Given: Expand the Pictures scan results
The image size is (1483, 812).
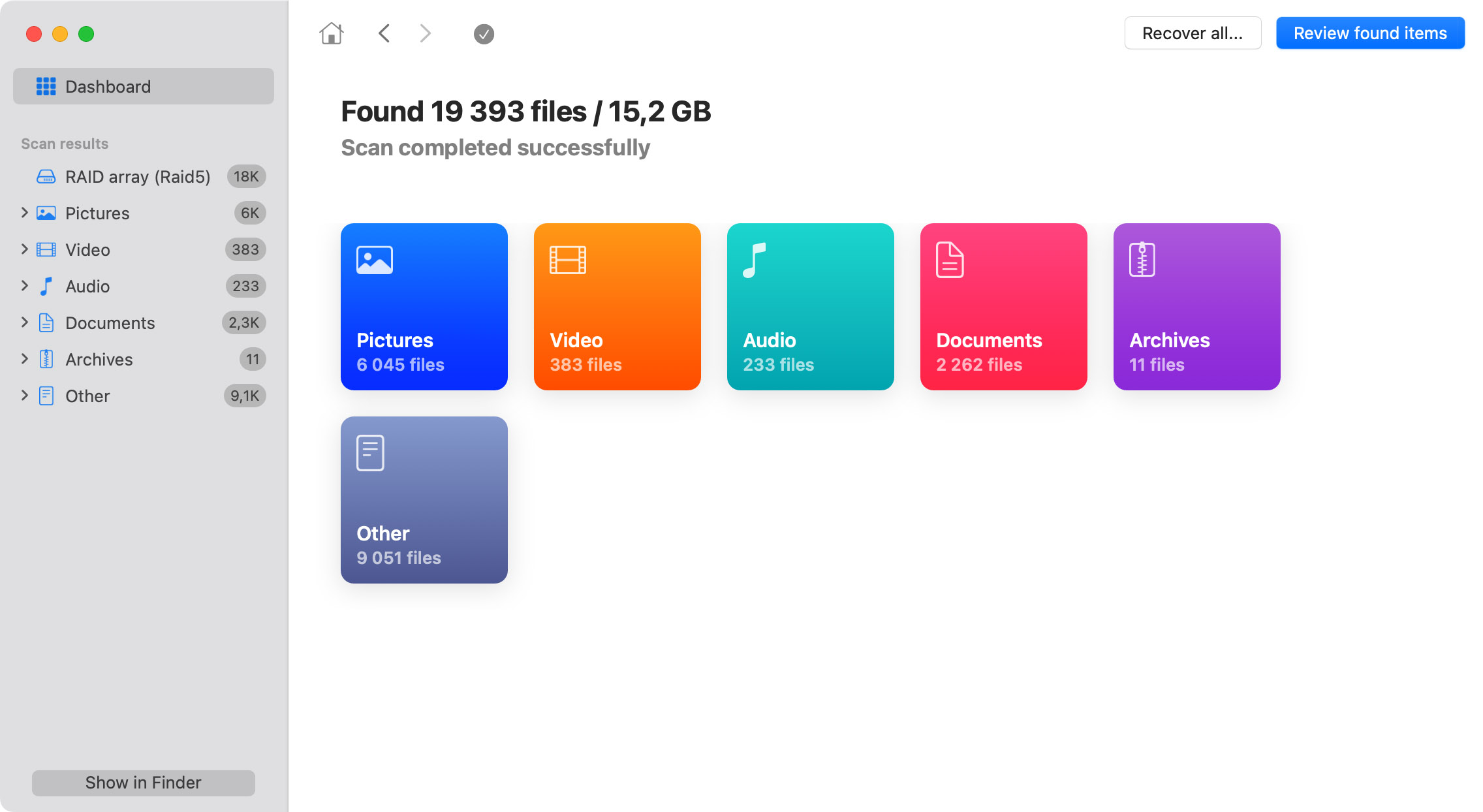Looking at the screenshot, I should coord(22,213).
